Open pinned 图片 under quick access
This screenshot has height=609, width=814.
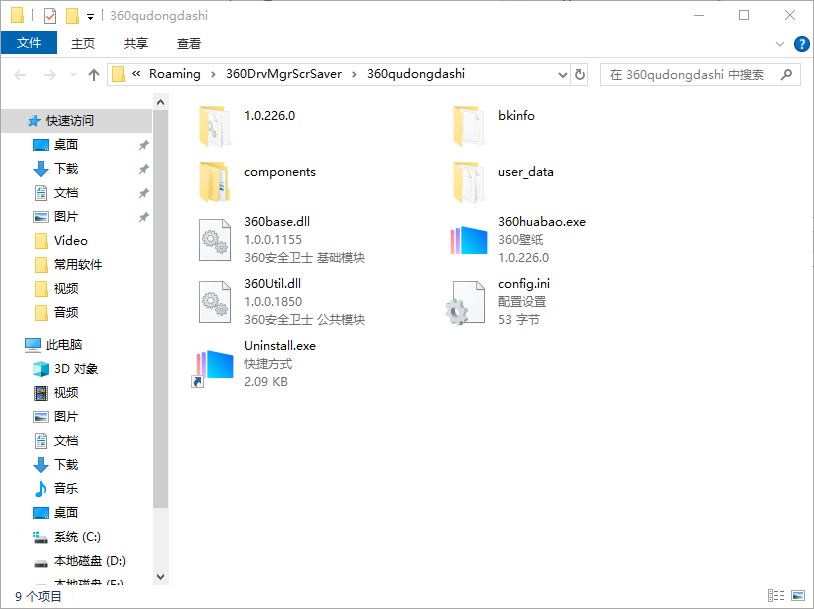[x=56, y=216]
